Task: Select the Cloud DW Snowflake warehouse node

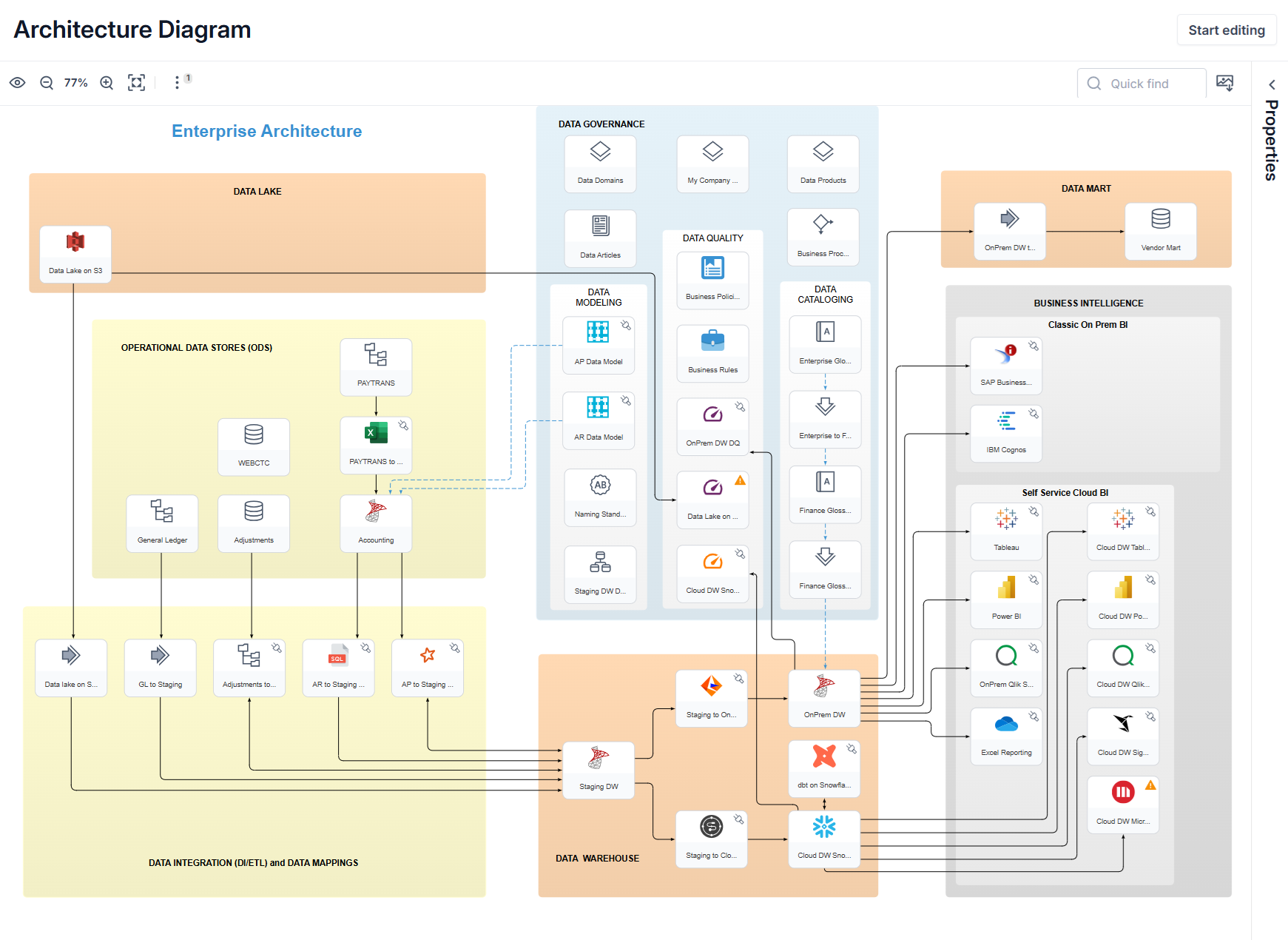Action: 824,839
